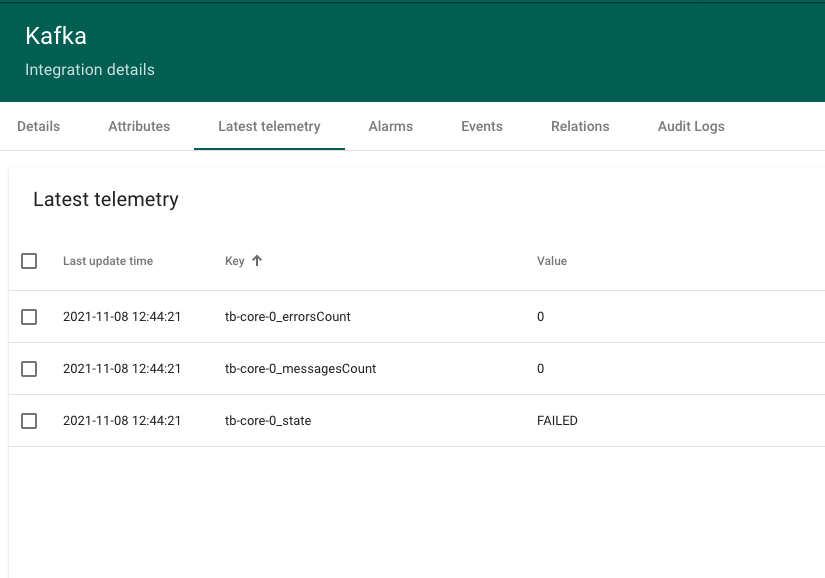Click the Key column sort arrow icon
The image size is (825, 578).
(257, 260)
